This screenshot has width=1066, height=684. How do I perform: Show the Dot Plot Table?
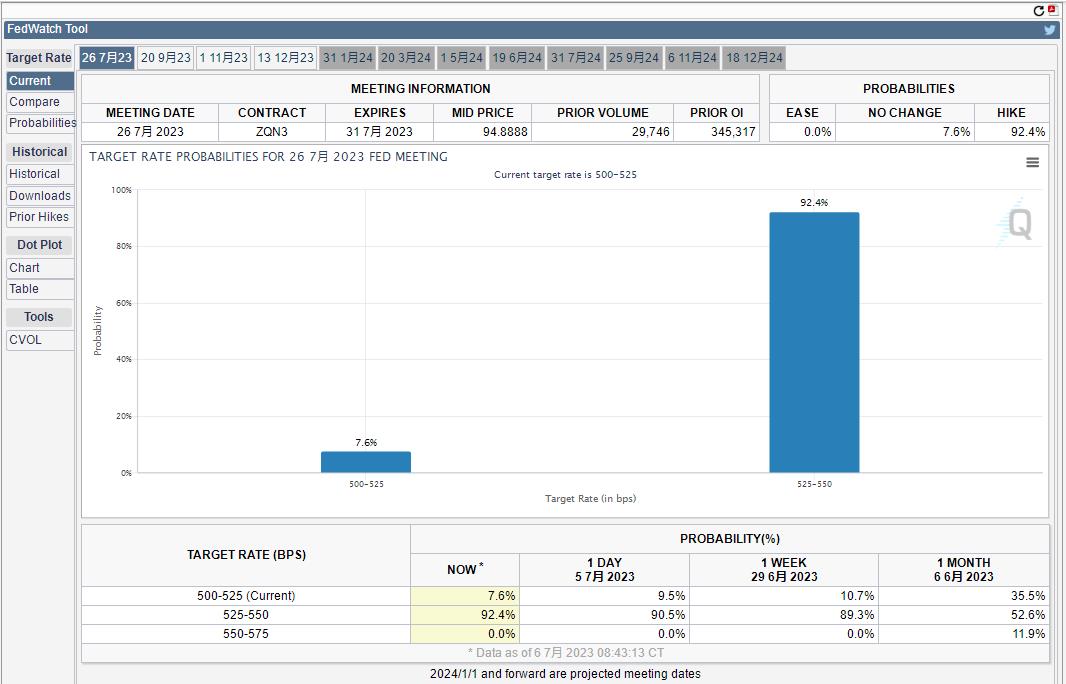(25, 289)
